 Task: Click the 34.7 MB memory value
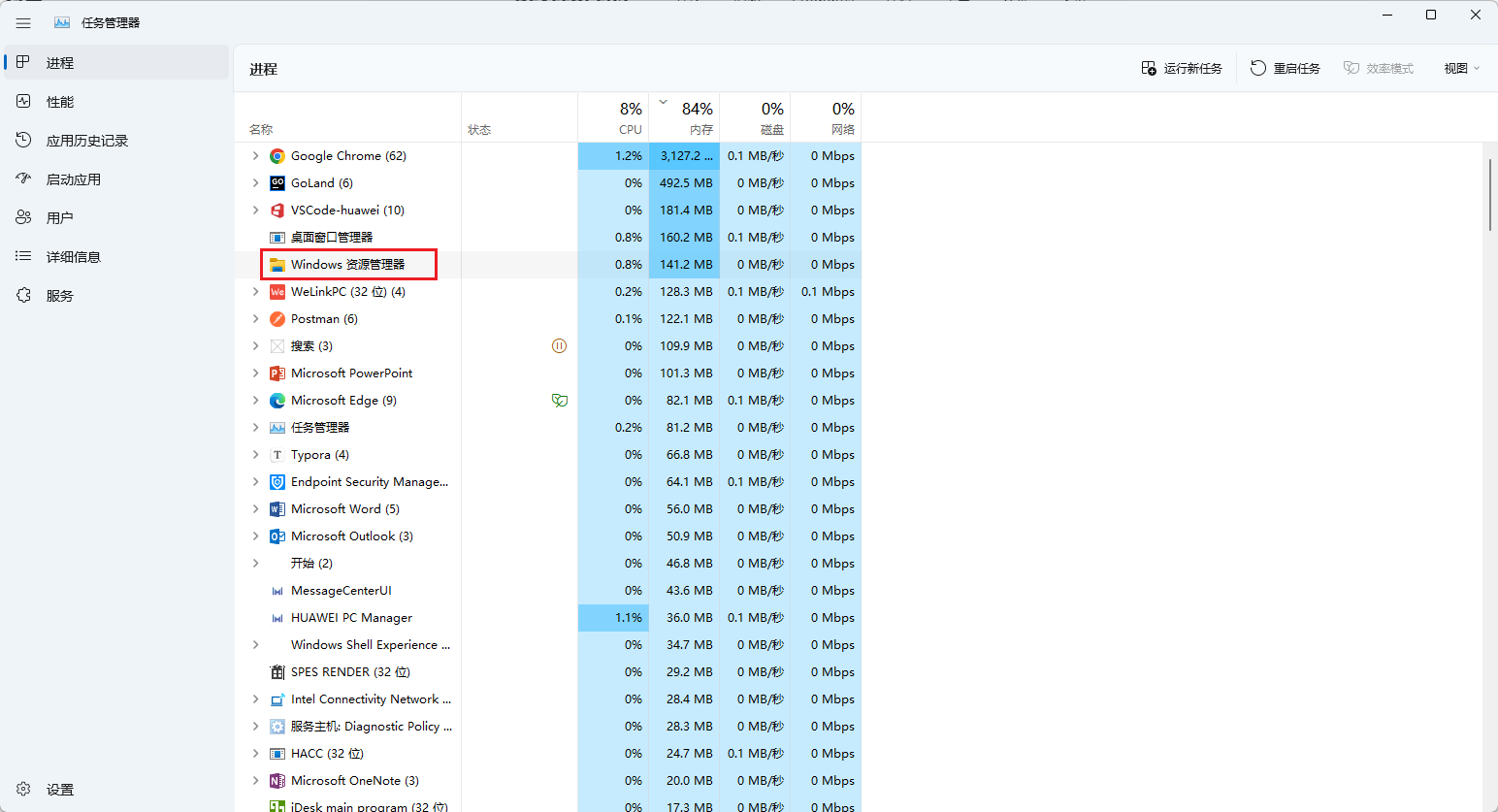pyautogui.click(x=690, y=645)
